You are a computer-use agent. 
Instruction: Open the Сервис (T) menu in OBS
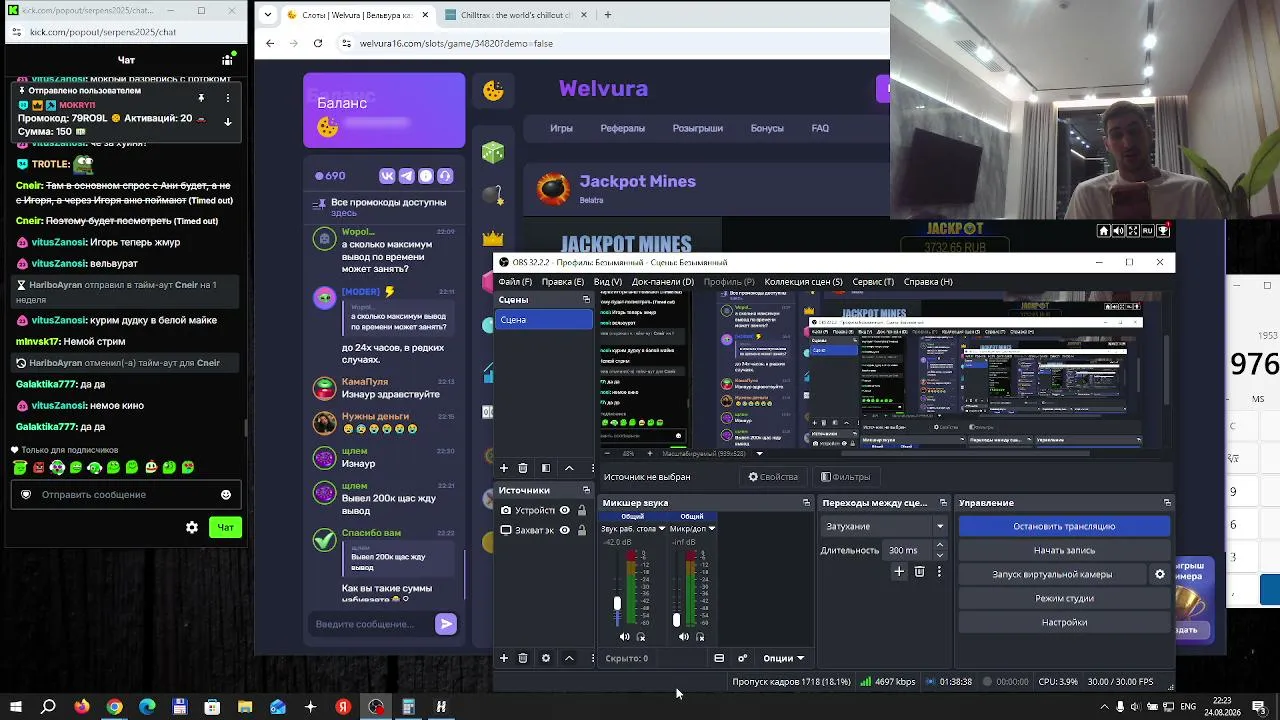873,282
